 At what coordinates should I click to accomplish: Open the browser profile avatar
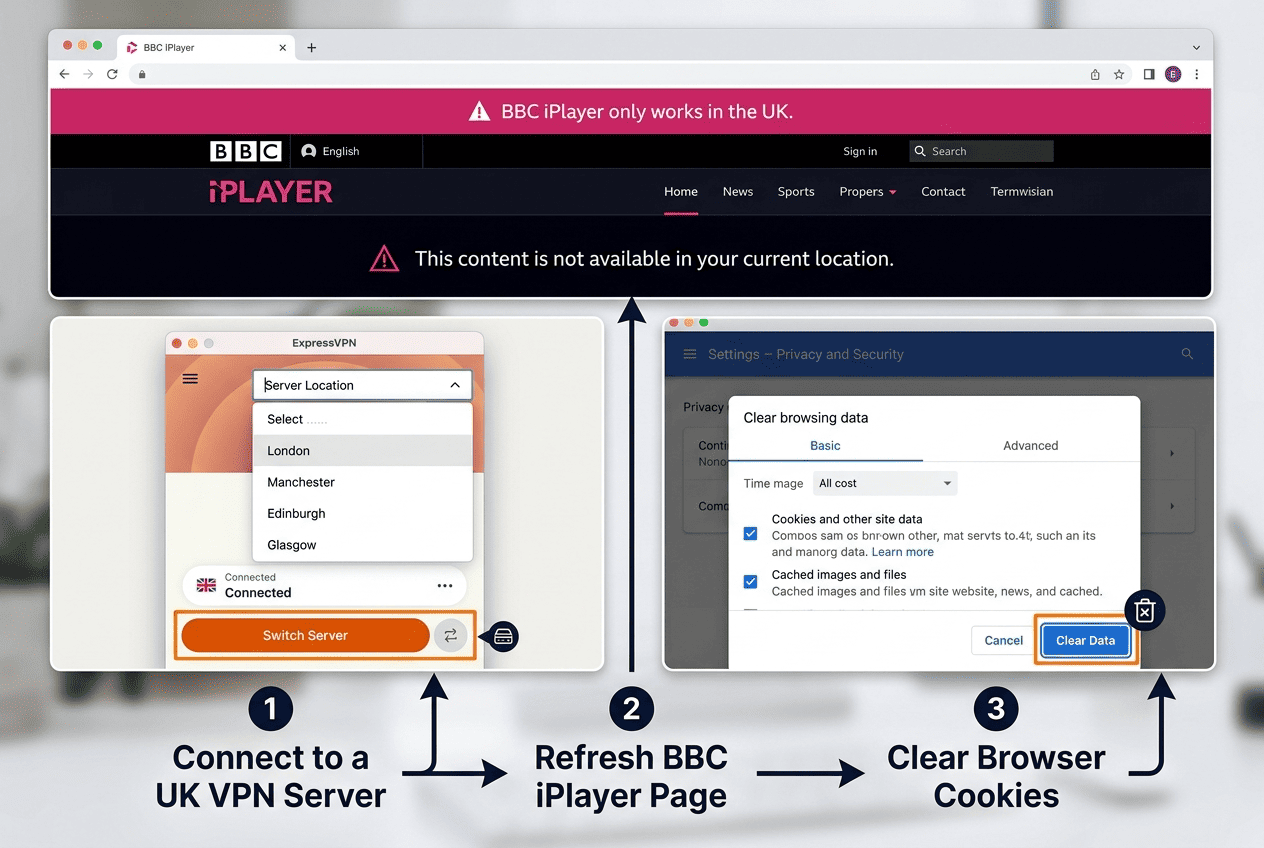click(x=1173, y=74)
